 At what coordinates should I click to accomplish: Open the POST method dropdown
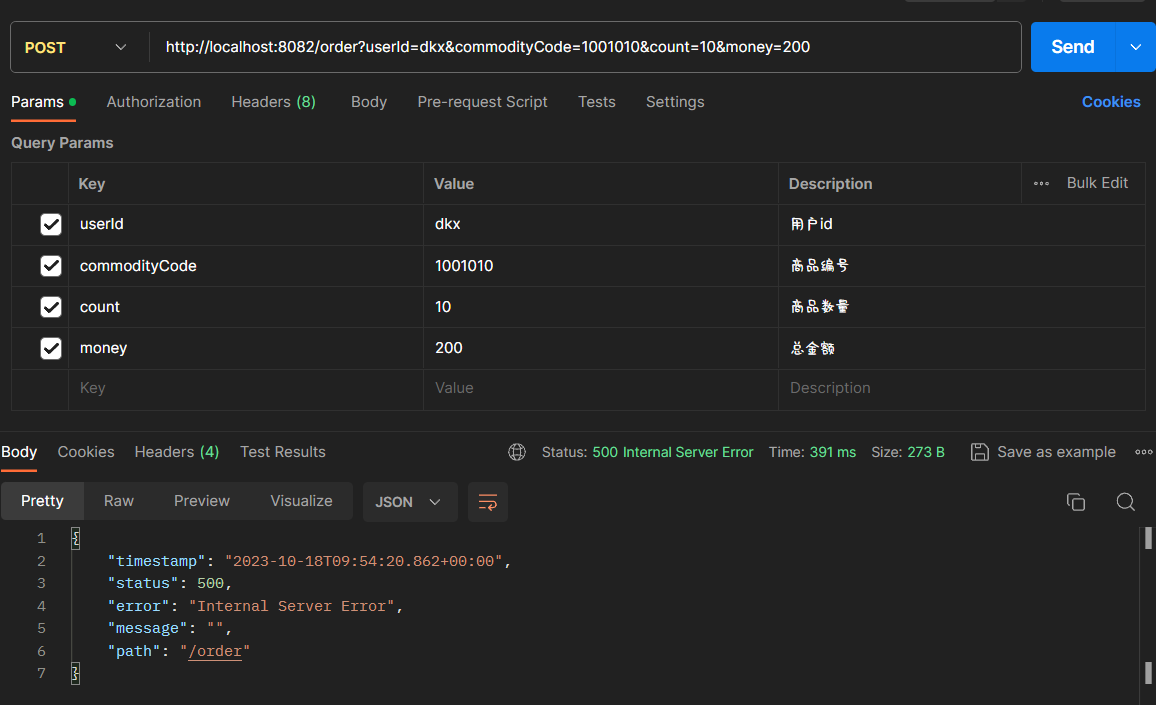click(76, 47)
